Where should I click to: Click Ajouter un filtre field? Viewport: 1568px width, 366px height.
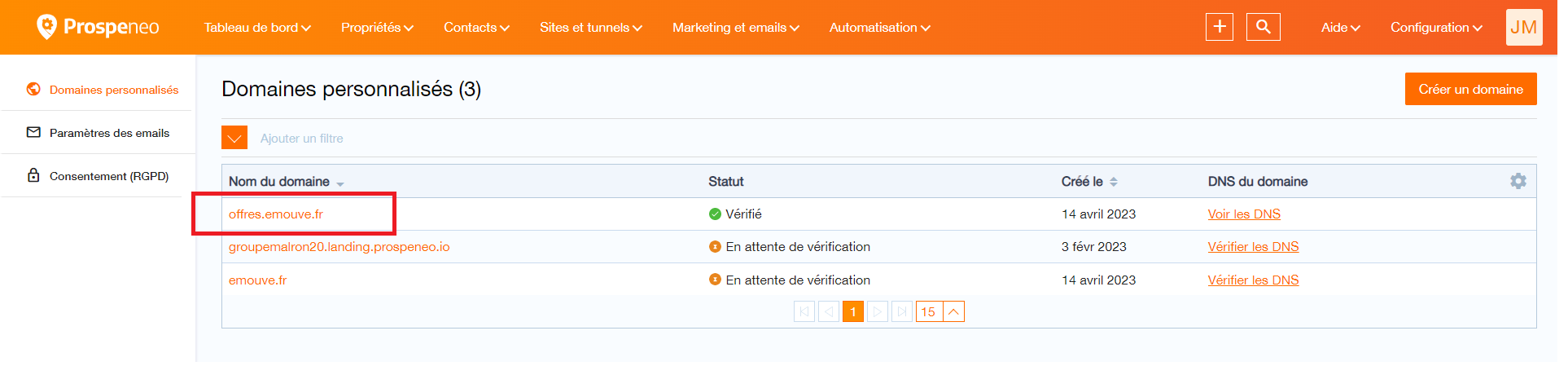tap(302, 139)
